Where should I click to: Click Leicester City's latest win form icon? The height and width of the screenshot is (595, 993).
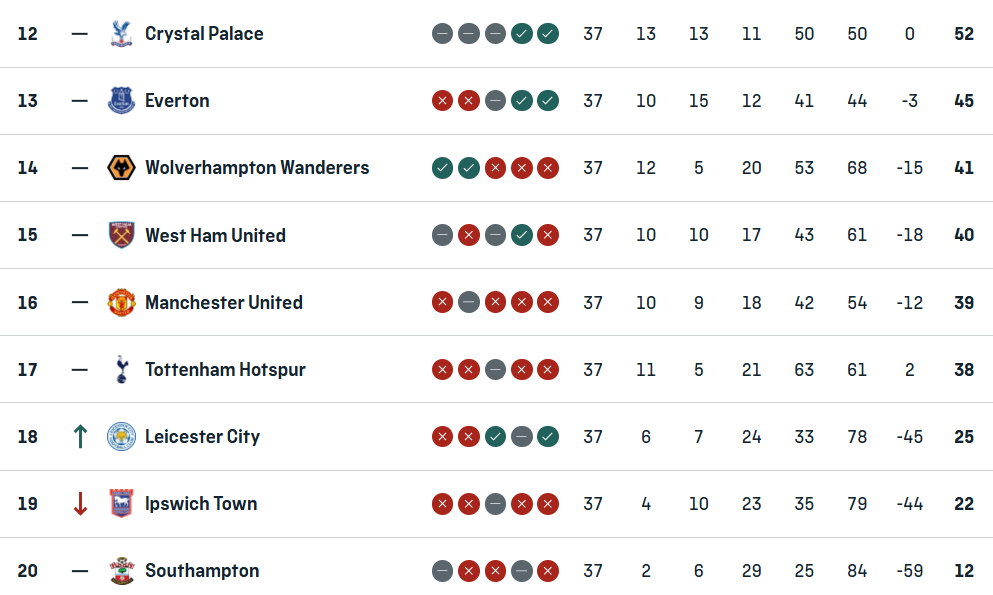tap(548, 436)
